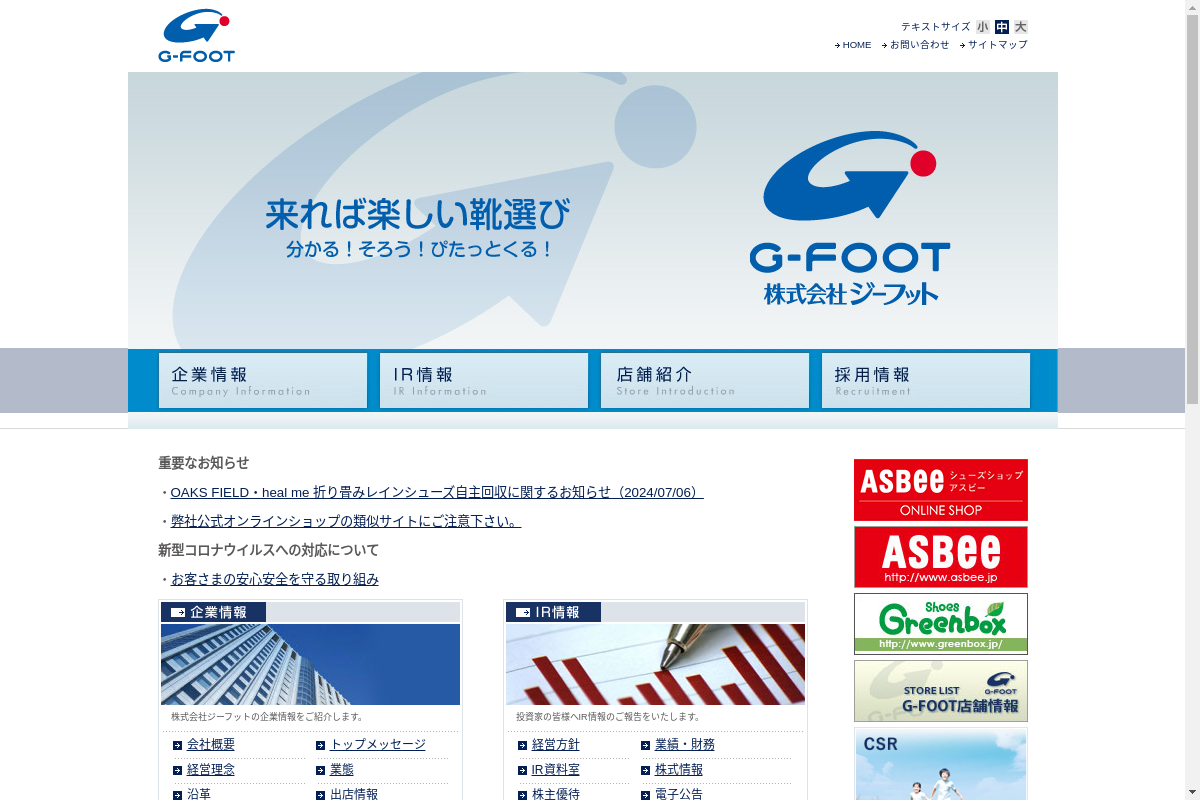The height and width of the screenshot is (800, 1200).
Task: Open the Shoes Greenbox banner
Action: (941, 624)
